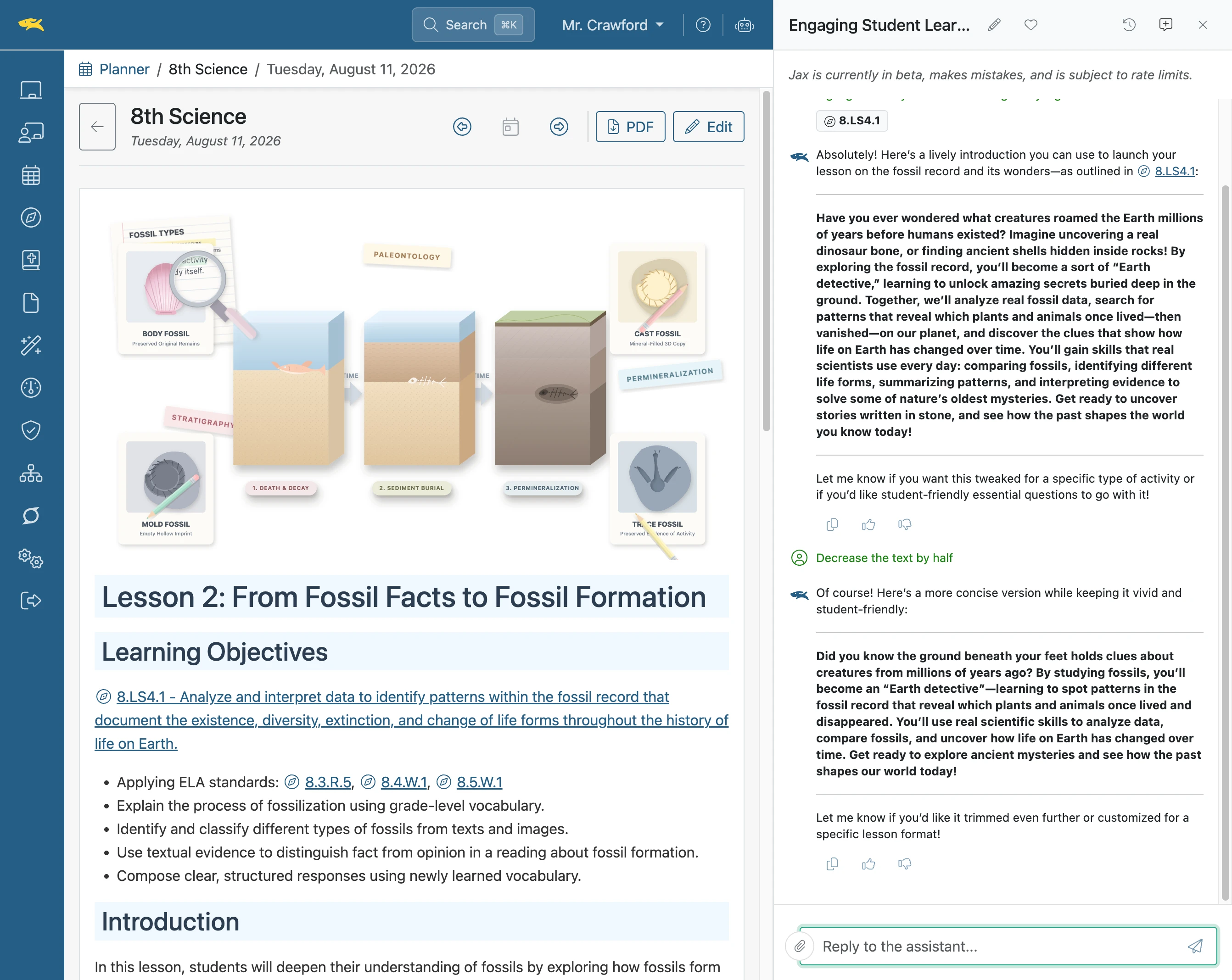This screenshot has width=1232, height=980.
Task: Click the chat panel vertical scrollbar
Action: click(1225, 543)
